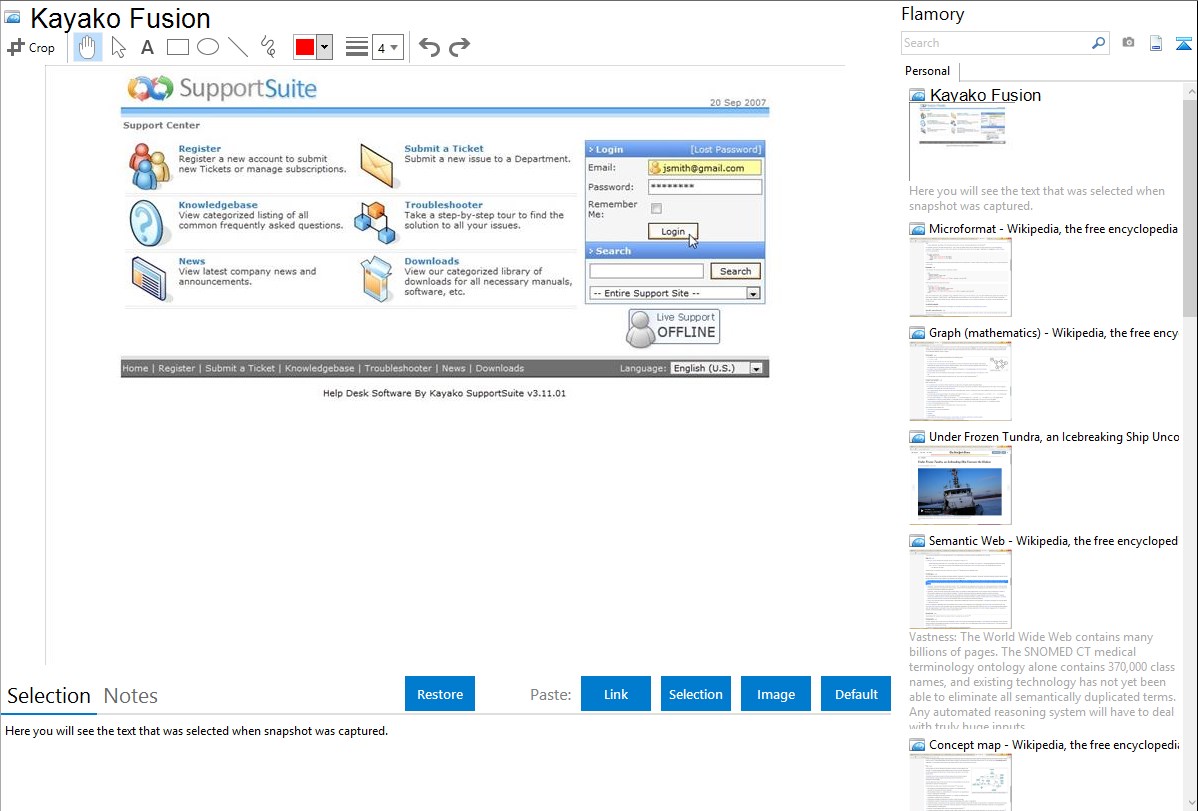Select the ellipse shape tool
This screenshot has height=811, width=1198.
tap(208, 47)
